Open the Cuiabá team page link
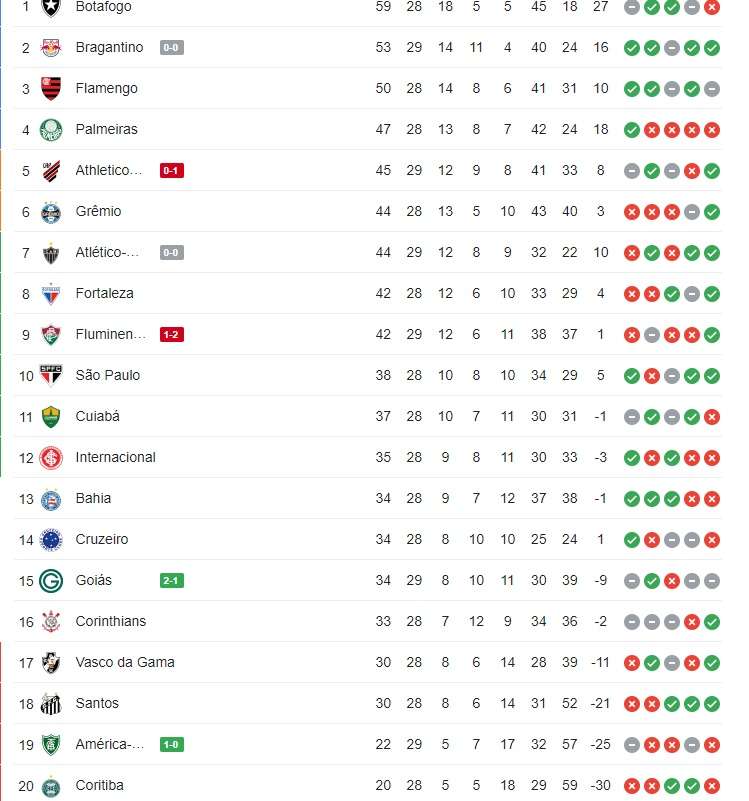Screen dimensions: 749x801 point(97,416)
